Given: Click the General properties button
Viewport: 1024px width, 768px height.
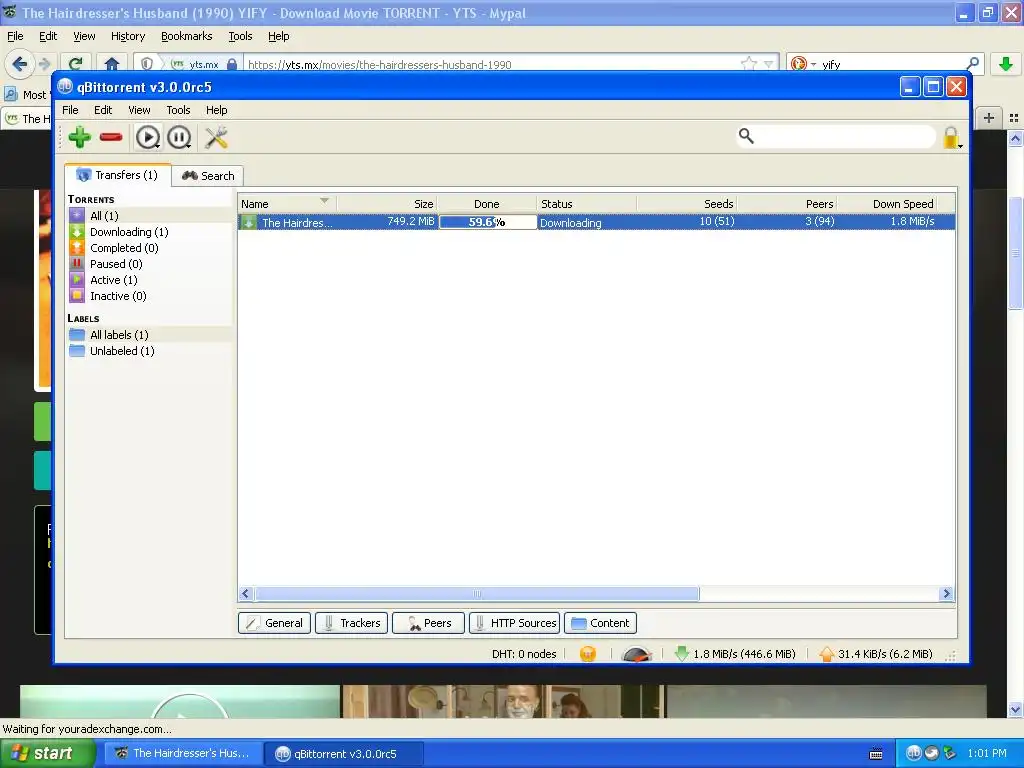Looking at the screenshot, I should pyautogui.click(x=274, y=623).
